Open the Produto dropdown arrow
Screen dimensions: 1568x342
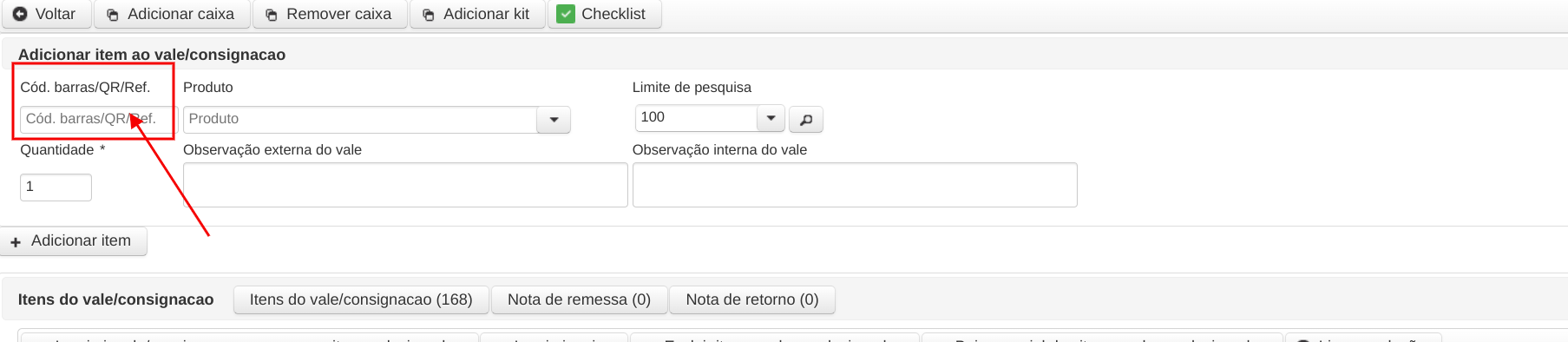pos(554,119)
